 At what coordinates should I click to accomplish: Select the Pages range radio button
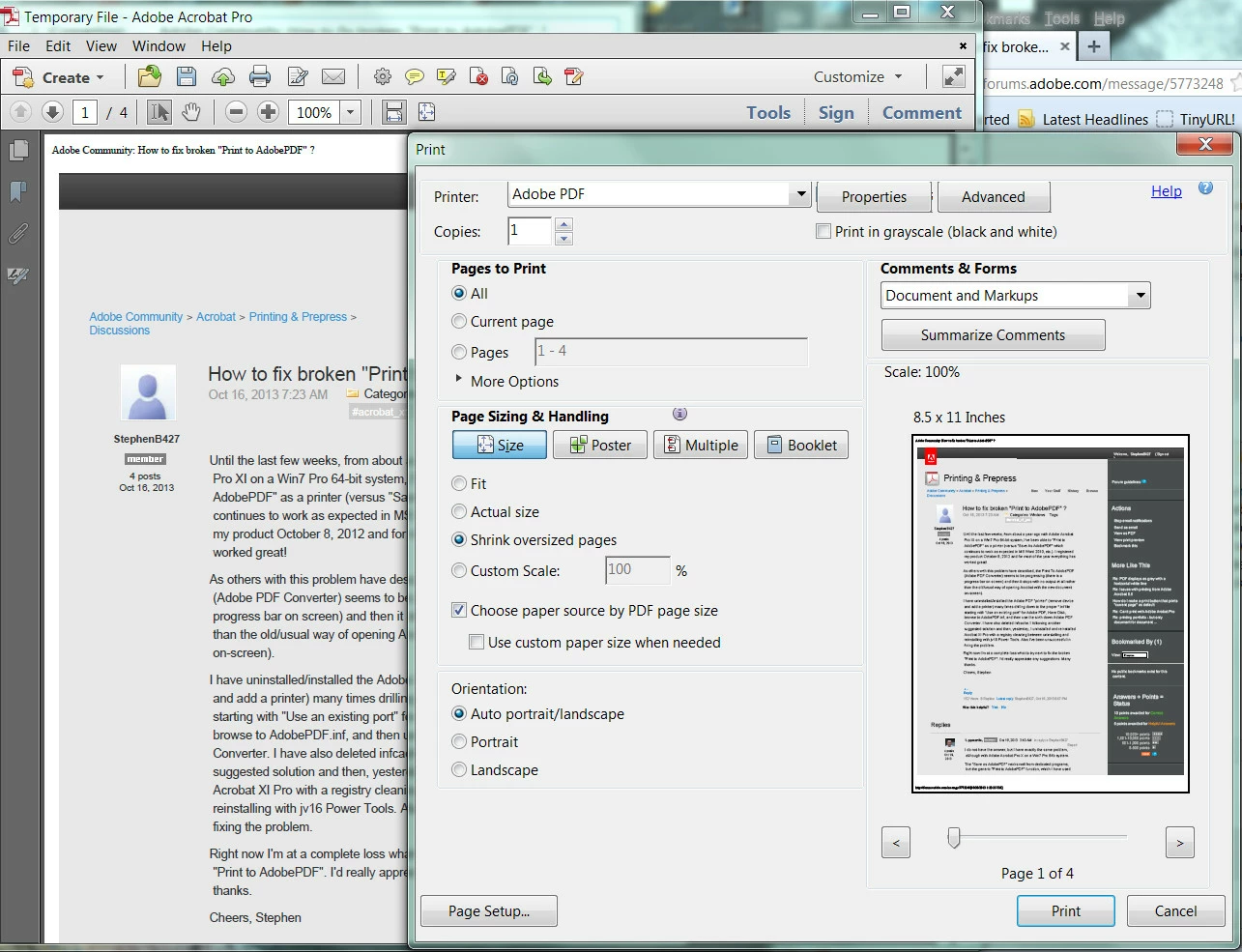[x=459, y=352]
